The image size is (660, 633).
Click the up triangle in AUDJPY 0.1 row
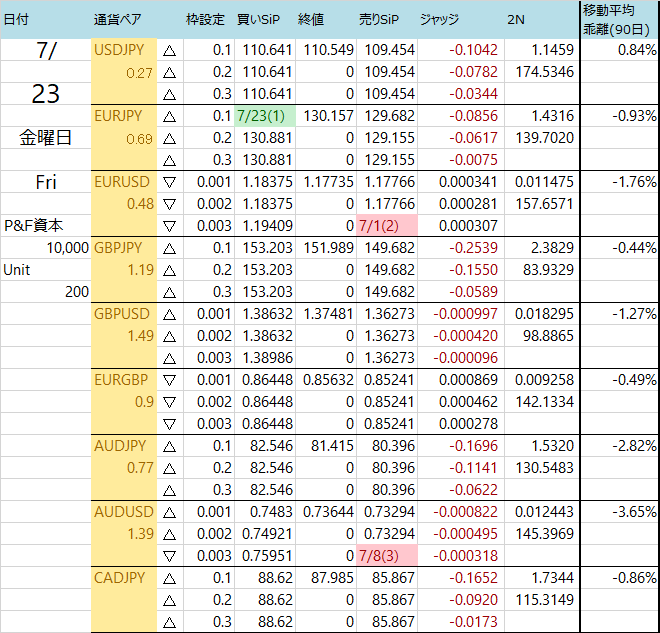(x=169, y=446)
